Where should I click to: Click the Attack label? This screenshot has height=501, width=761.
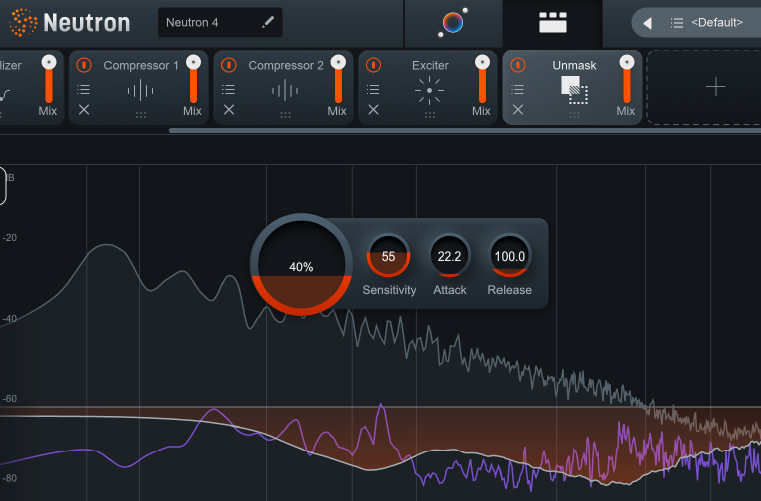[x=450, y=290]
